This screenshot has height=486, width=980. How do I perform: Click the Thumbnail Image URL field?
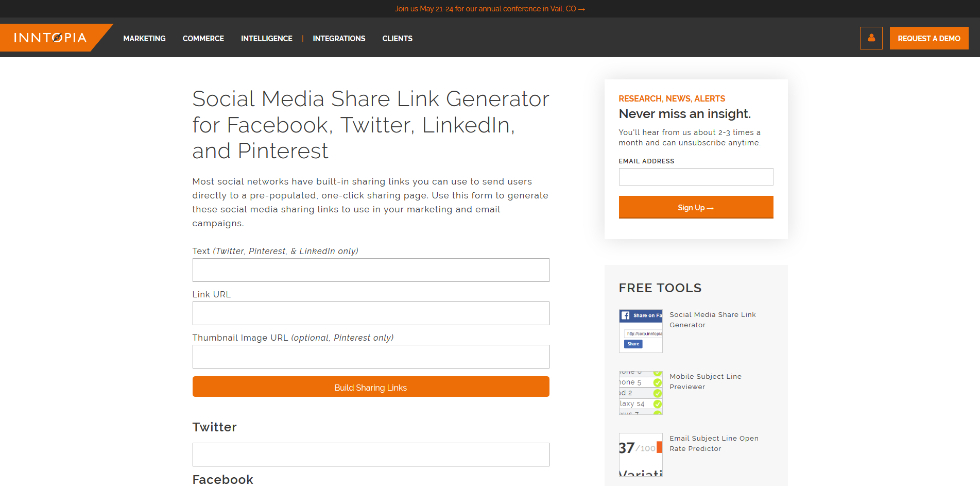(x=370, y=357)
